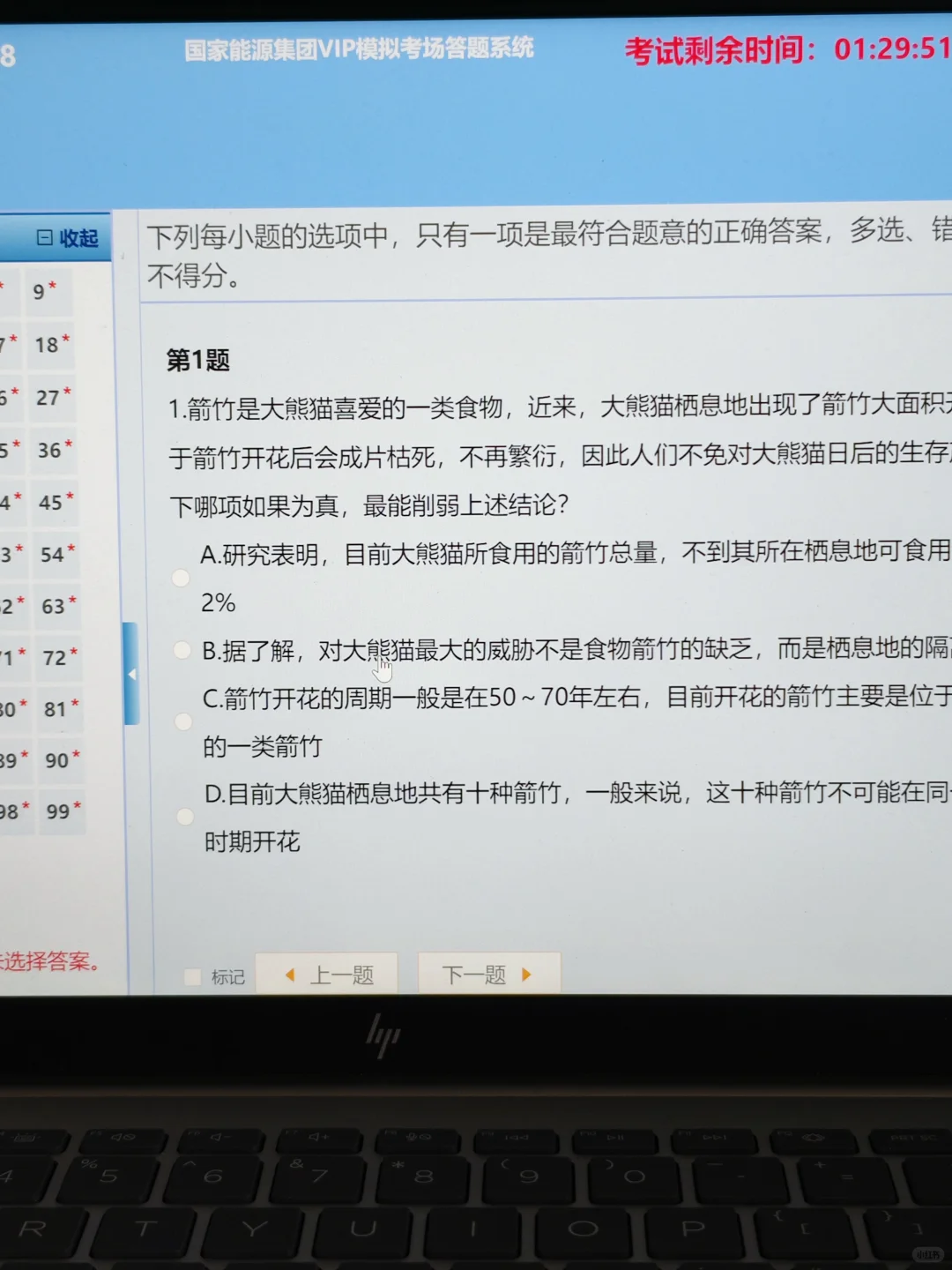Select answer option B for question 1
Image resolution: width=952 pixels, height=1270 pixels.
(x=181, y=649)
